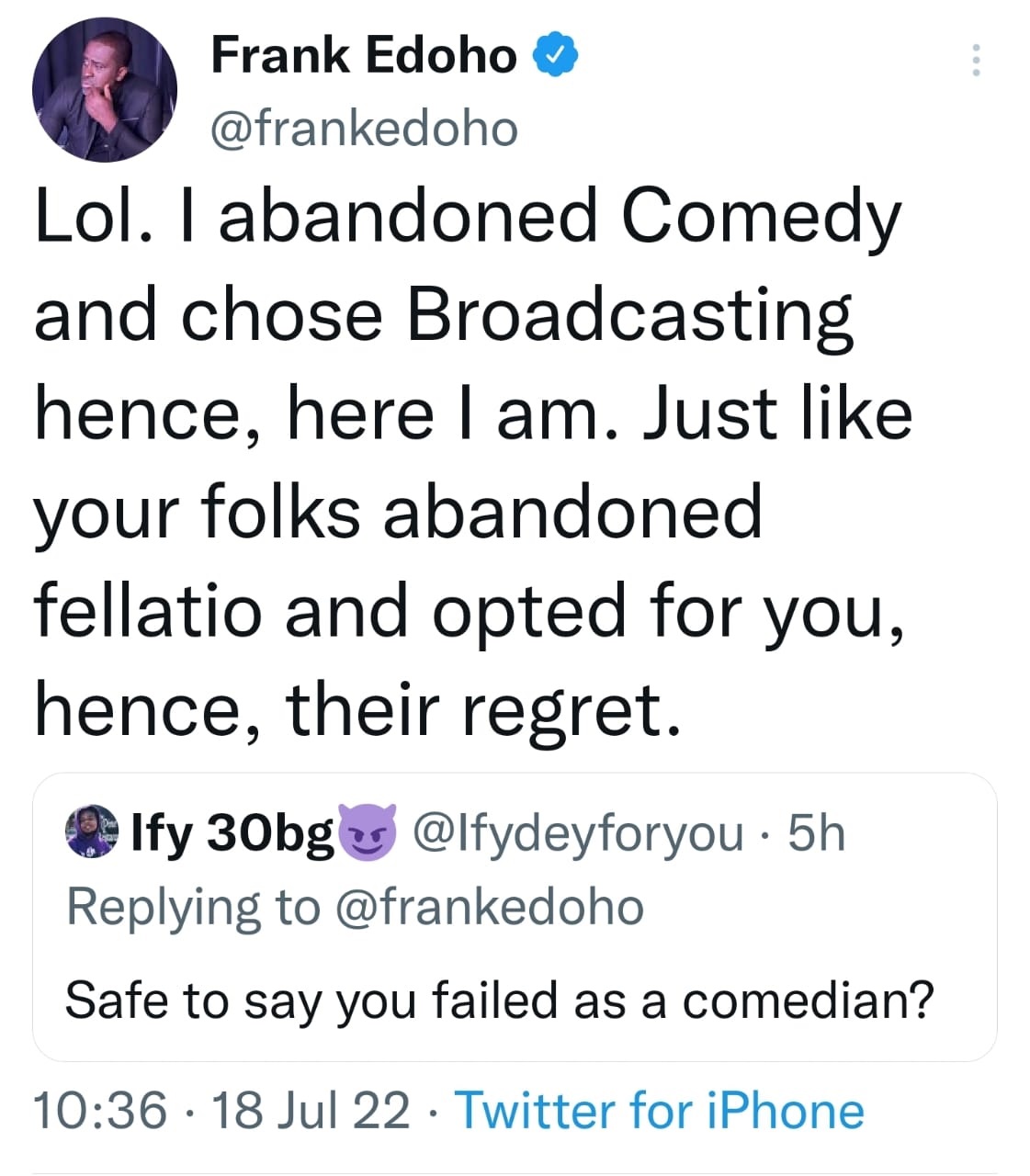Click Frank Edoho's profile picture
This screenshot has width=1030, height=1176.
[104, 90]
